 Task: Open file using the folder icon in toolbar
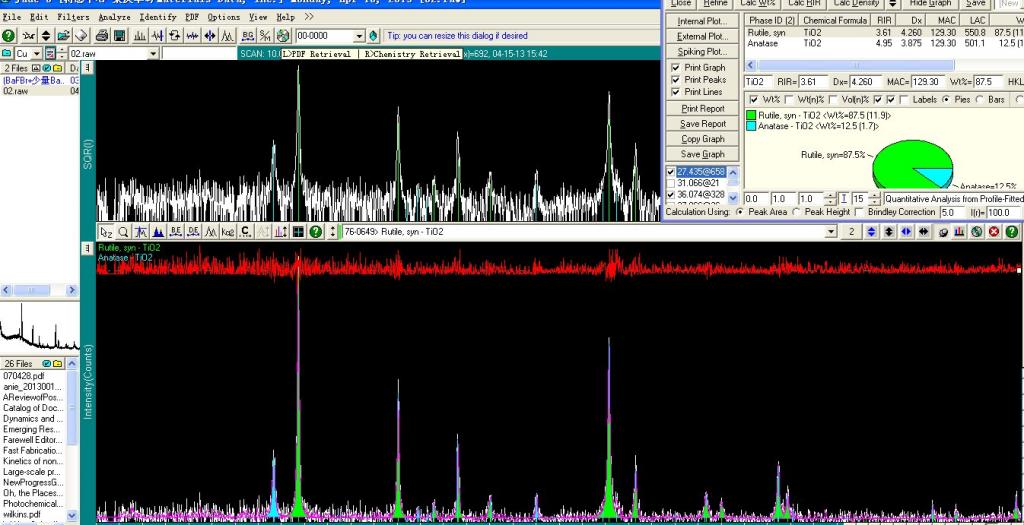coord(63,36)
